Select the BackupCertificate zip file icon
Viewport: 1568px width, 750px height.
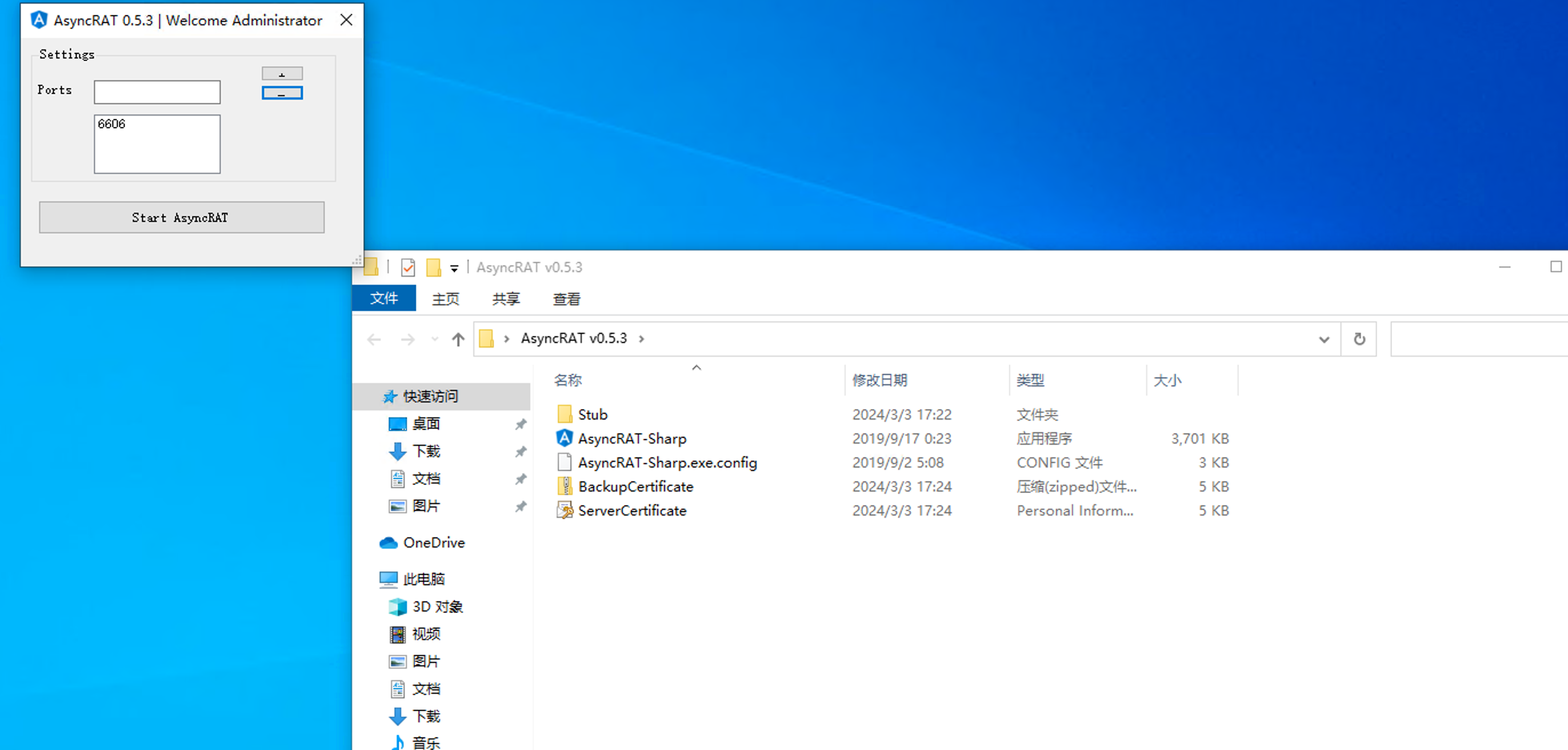(565, 486)
